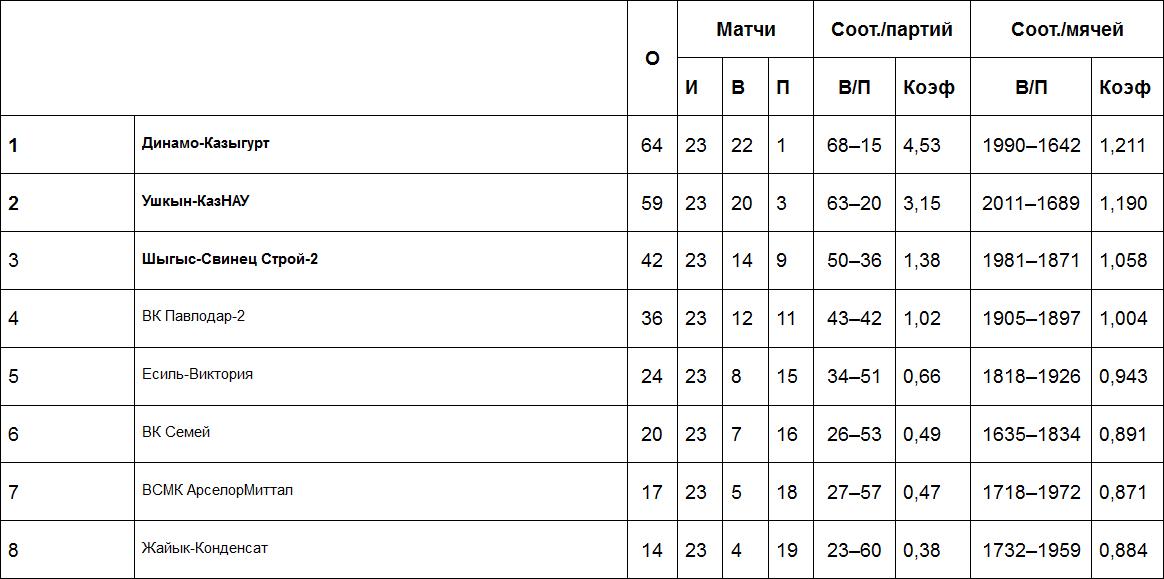The height and width of the screenshot is (579, 1164).
Task: Click the Динамо-Казыгурт team name
Action: [x=206, y=143]
